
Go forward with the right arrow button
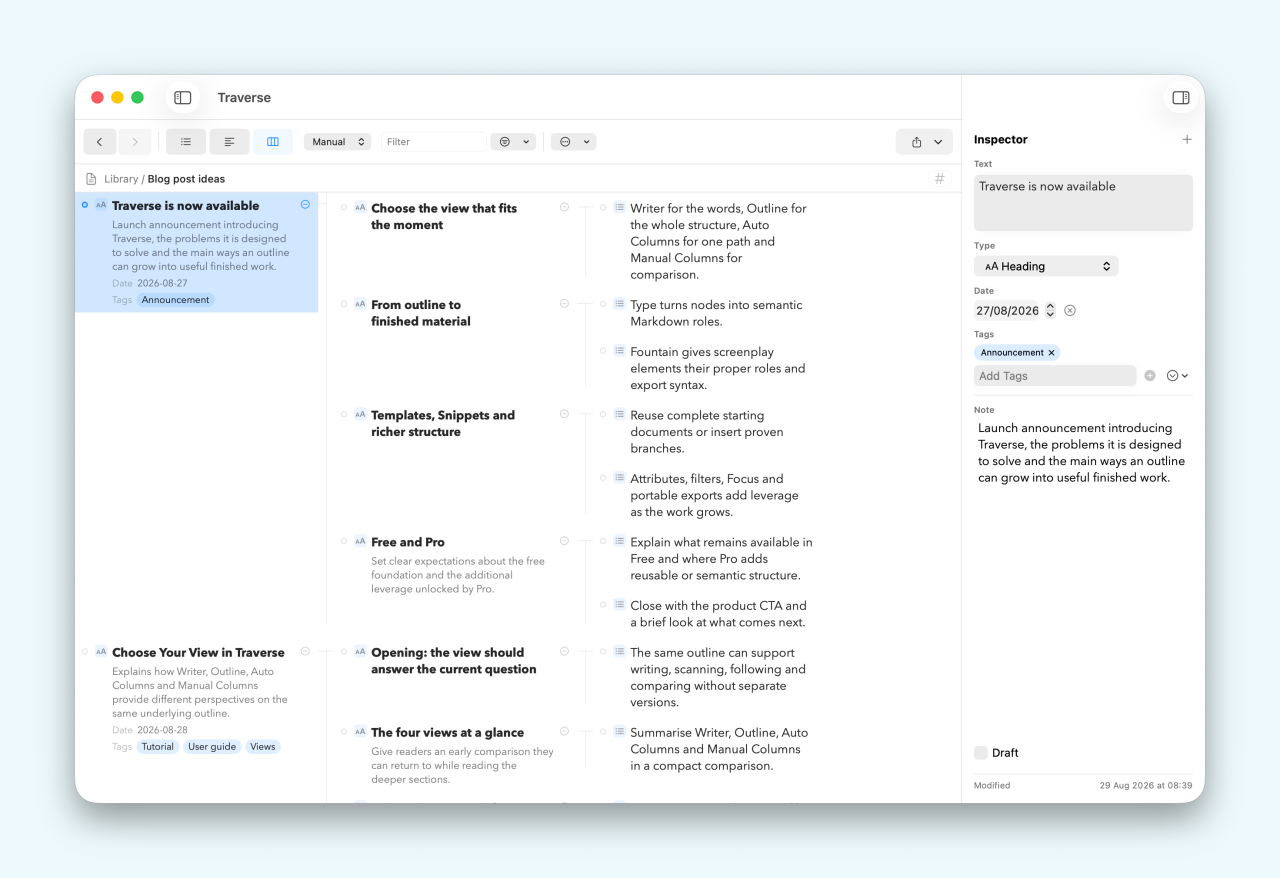coord(135,142)
